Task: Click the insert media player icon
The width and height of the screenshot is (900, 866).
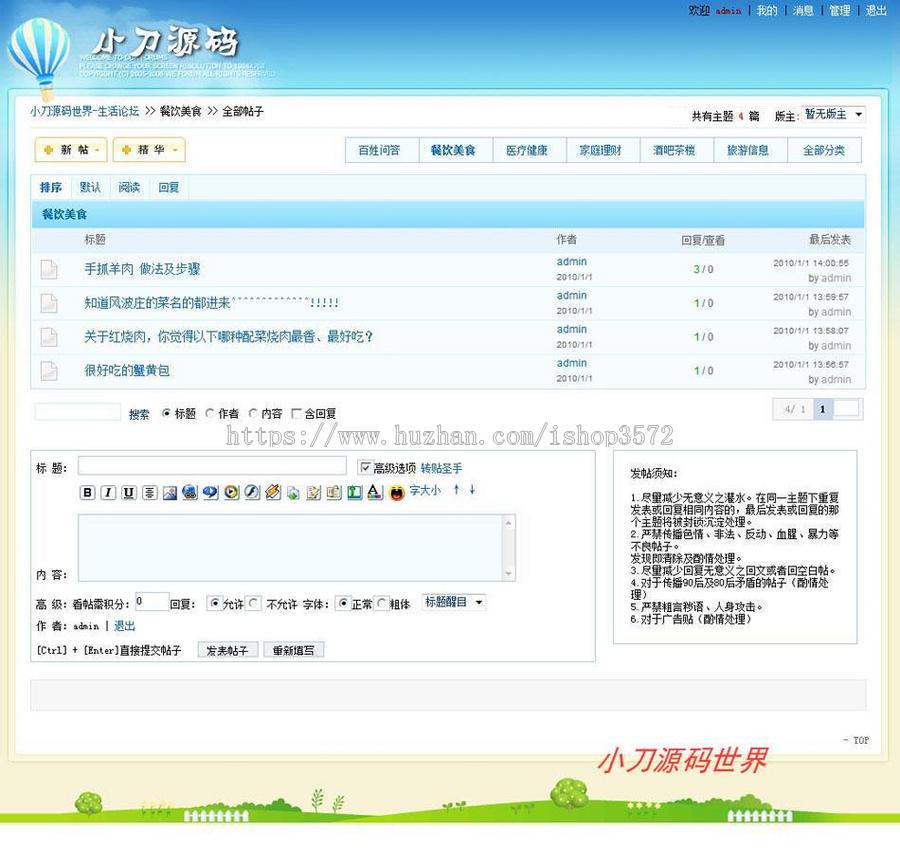Action: tap(231, 492)
